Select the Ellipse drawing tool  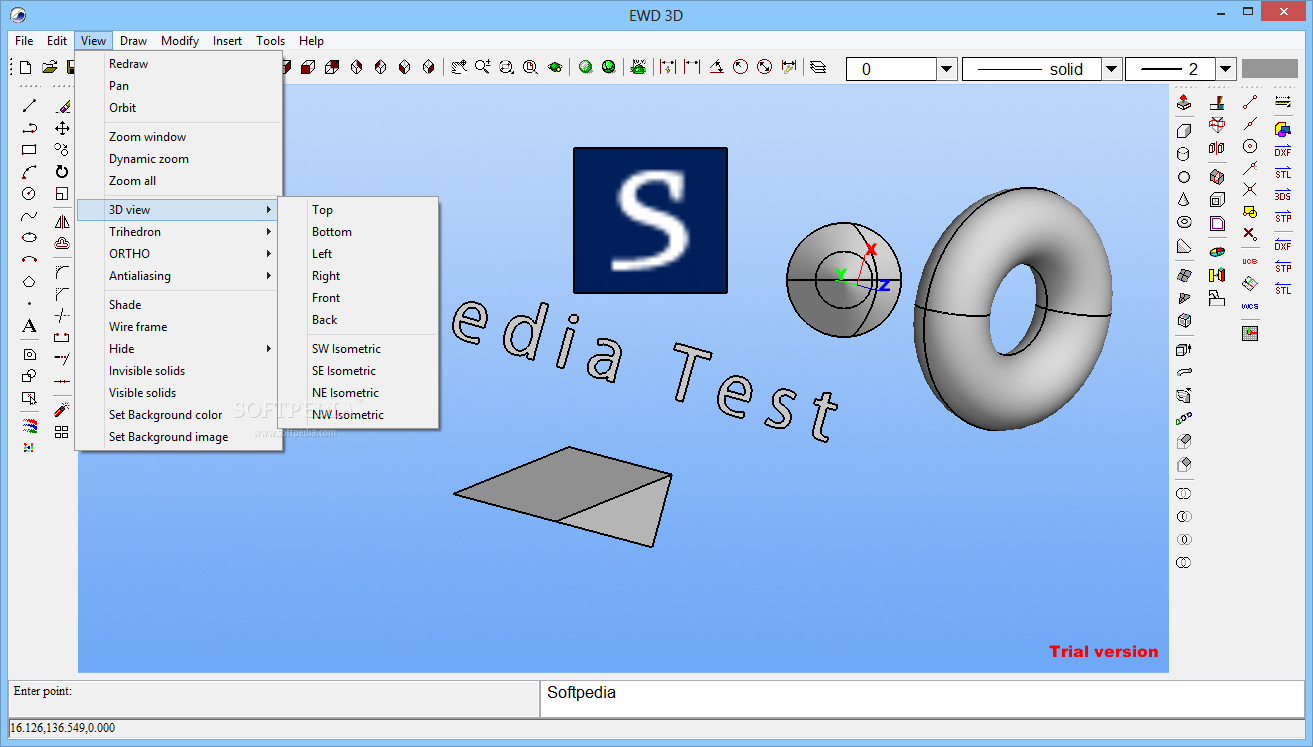(x=29, y=238)
